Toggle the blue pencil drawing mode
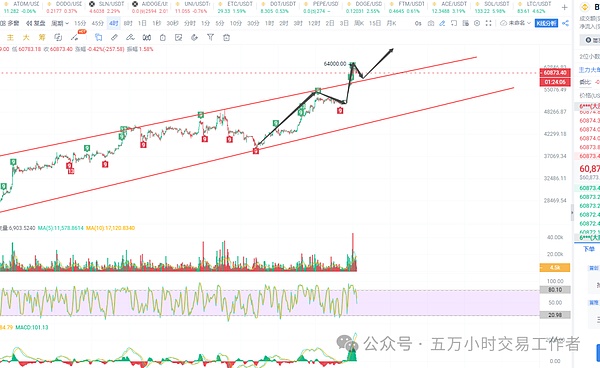 pyautogui.click(x=442, y=23)
